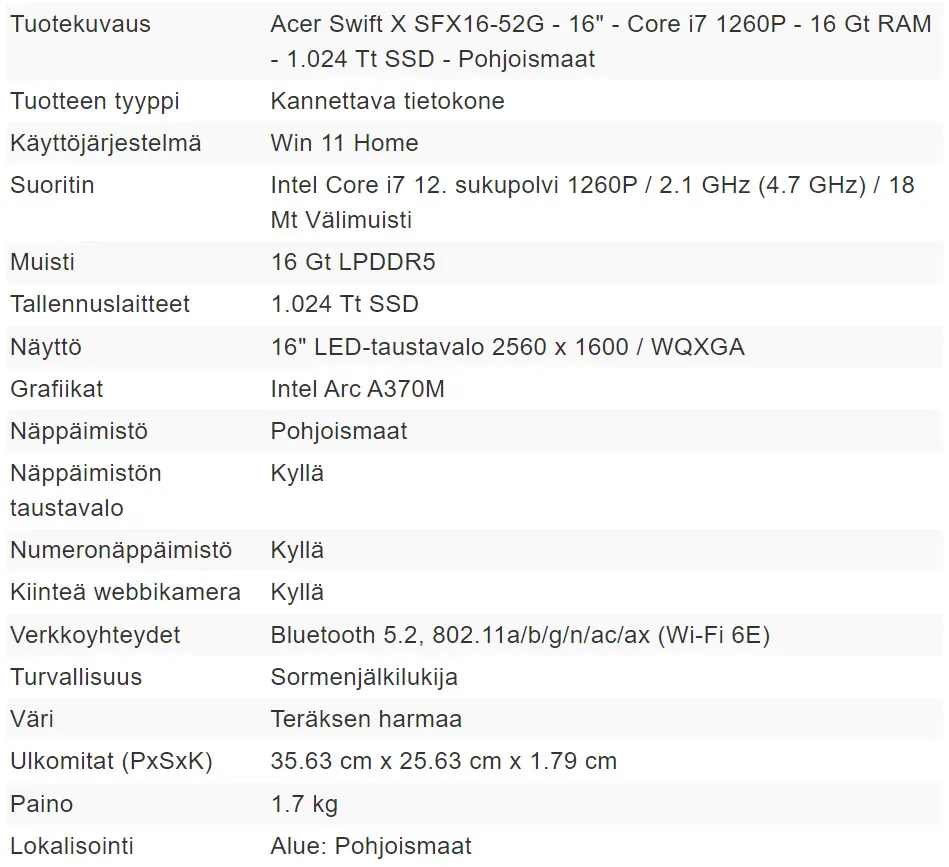Click the Tallennuslaitteet label
The image size is (949, 867).
coord(100,304)
